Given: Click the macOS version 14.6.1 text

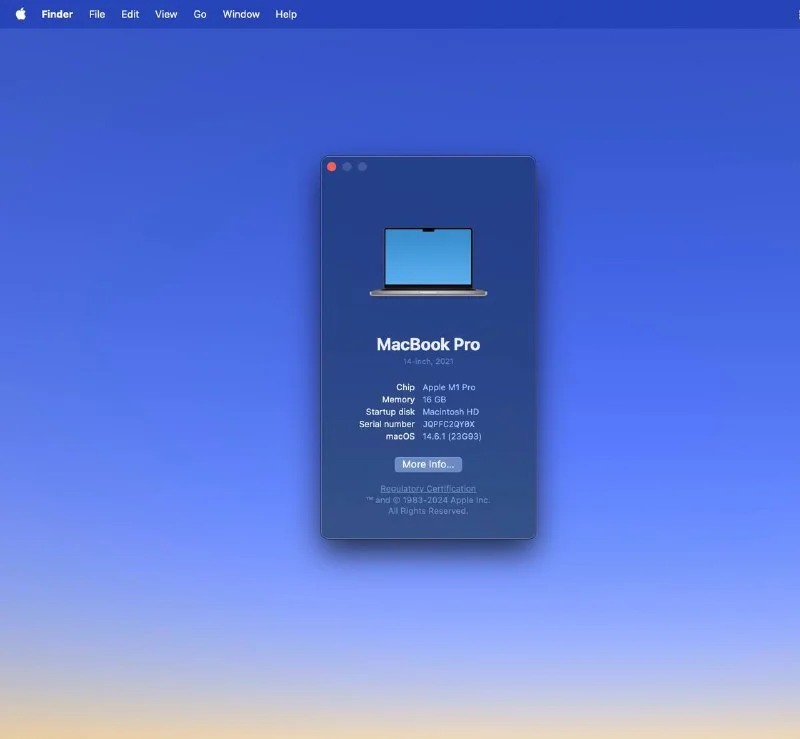Looking at the screenshot, I should tap(452, 437).
